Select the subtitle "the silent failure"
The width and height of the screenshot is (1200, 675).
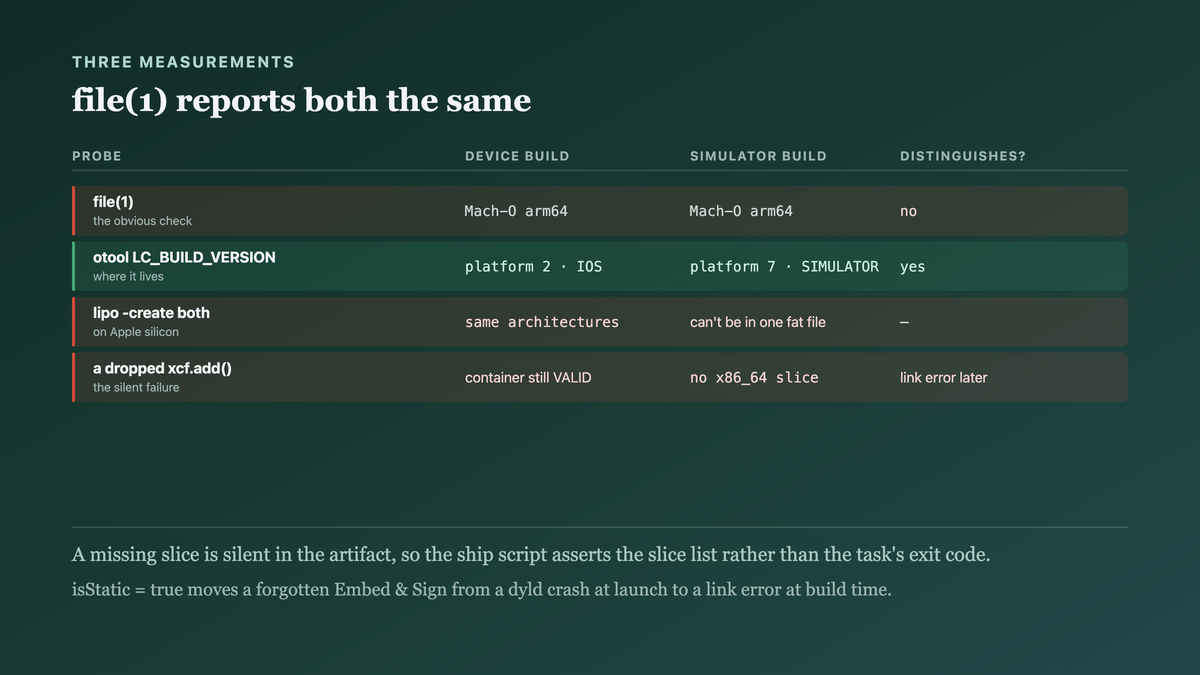[136, 387]
